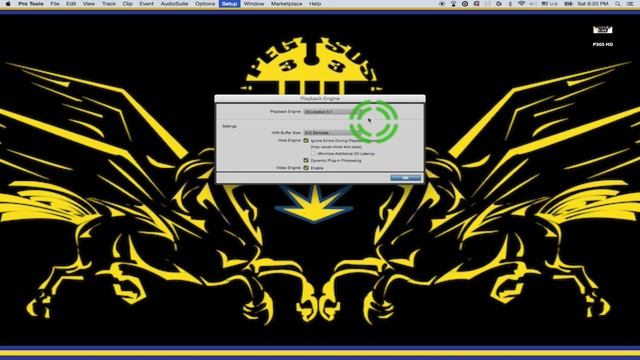Open the H/W Buffer Size dropdown
640x360 pixels.
[334, 133]
